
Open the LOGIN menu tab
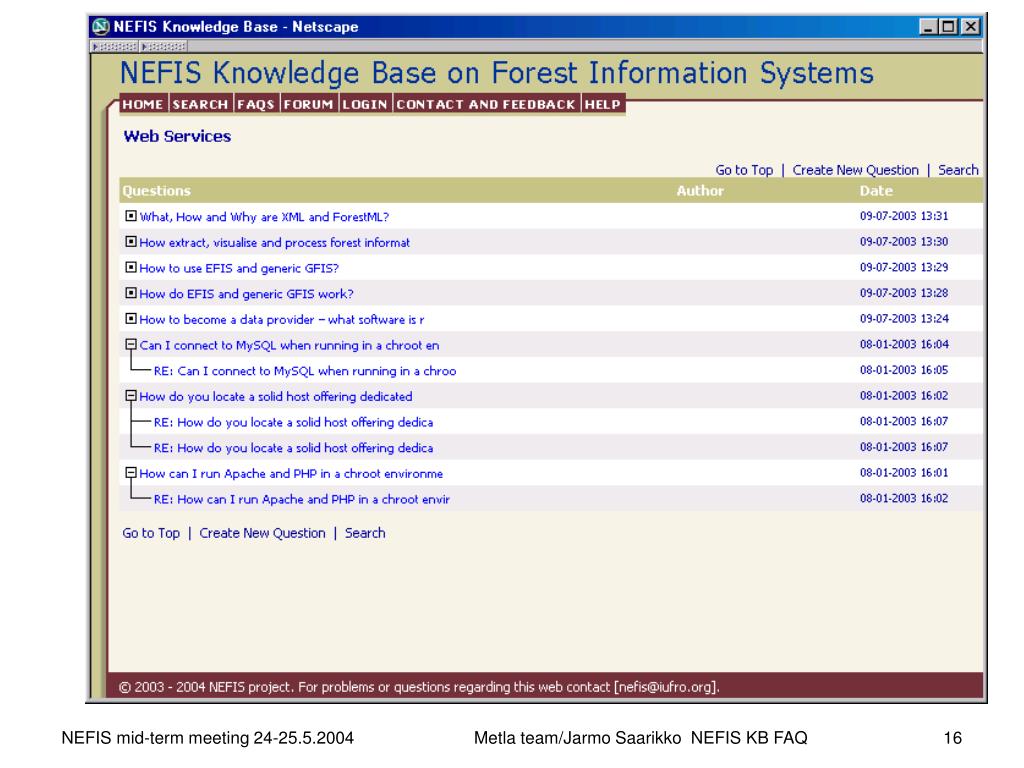[365, 104]
